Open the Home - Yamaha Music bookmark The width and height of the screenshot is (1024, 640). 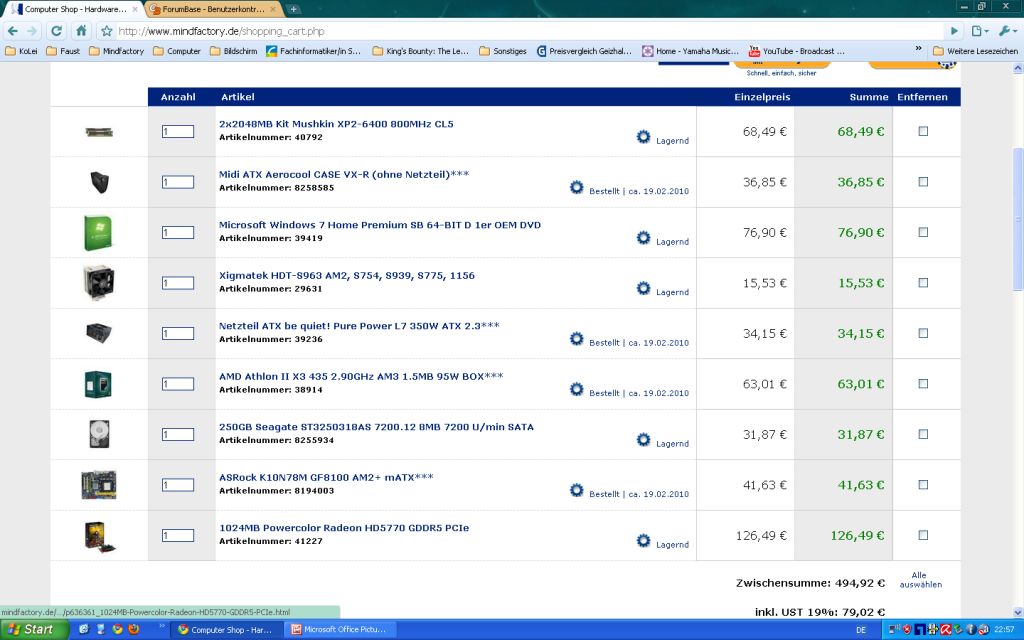coord(690,51)
